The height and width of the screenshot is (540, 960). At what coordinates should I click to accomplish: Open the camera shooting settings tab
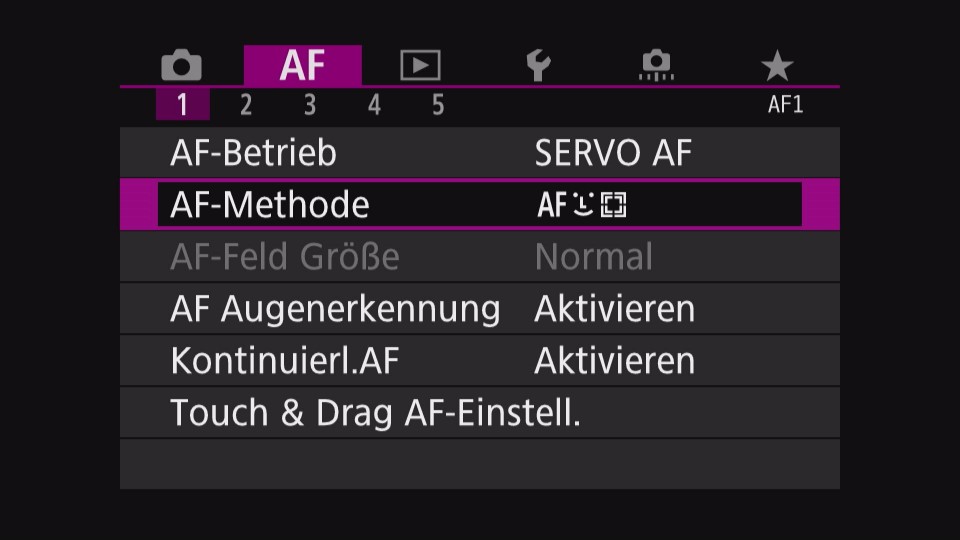point(181,65)
